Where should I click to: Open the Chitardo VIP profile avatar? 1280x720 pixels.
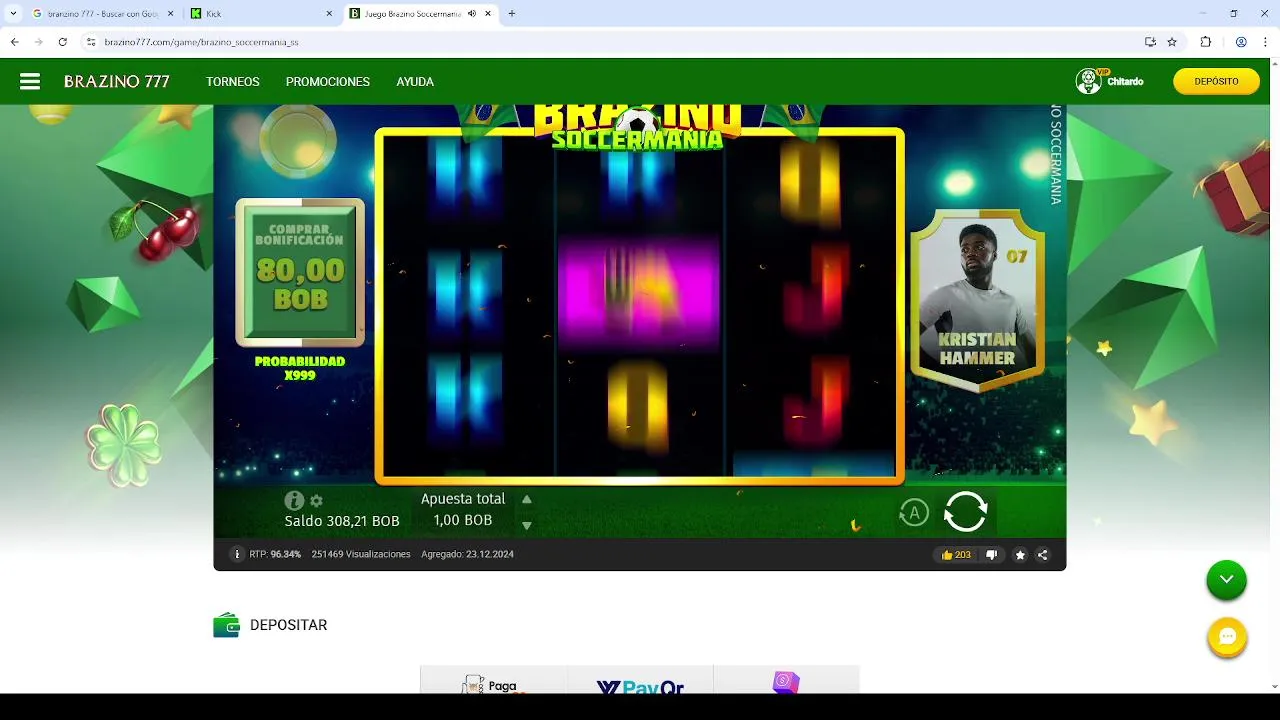tap(1088, 81)
